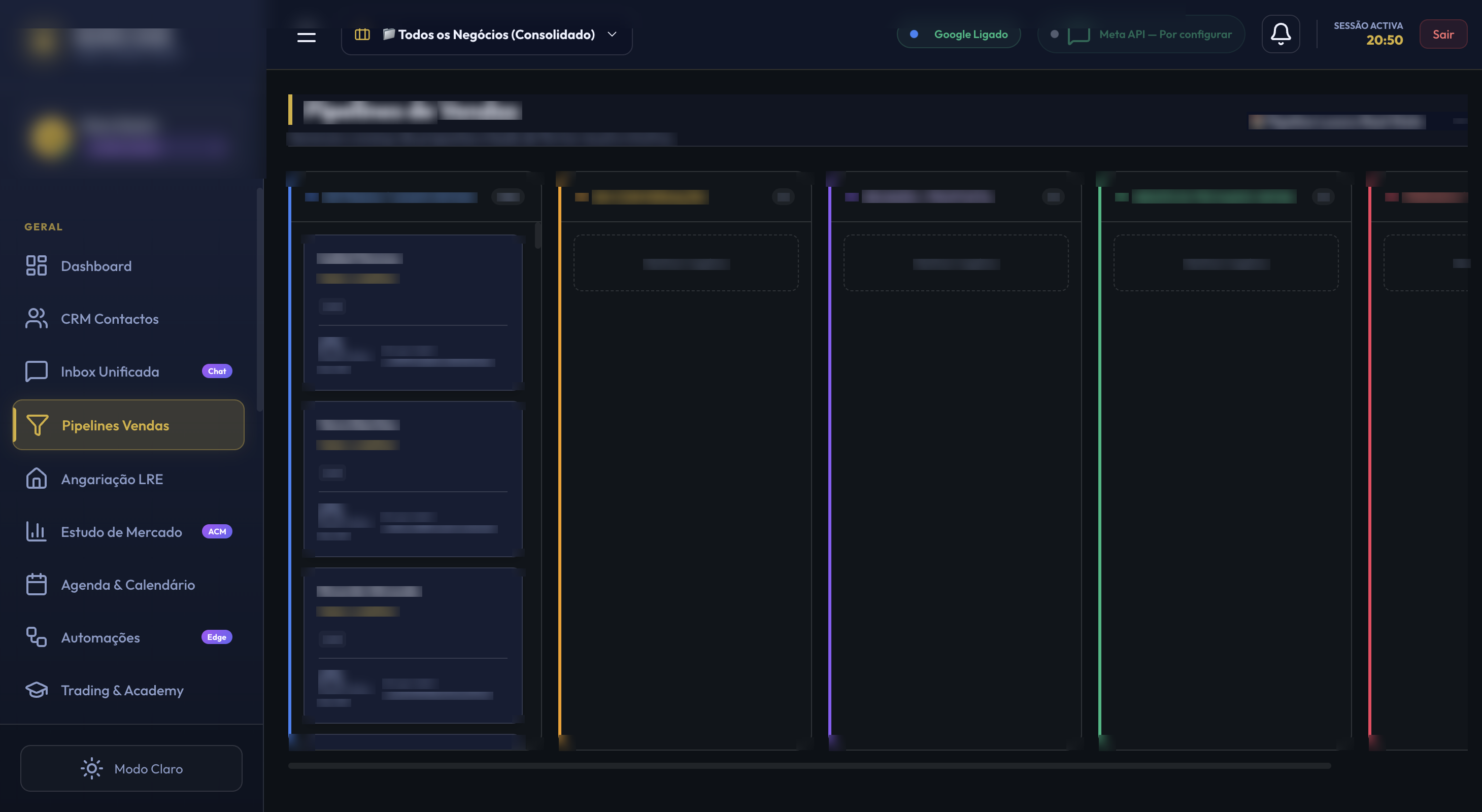The width and height of the screenshot is (1482, 812).
Task: Click the Chat badge beside Inbox Unificada
Action: 217,371
